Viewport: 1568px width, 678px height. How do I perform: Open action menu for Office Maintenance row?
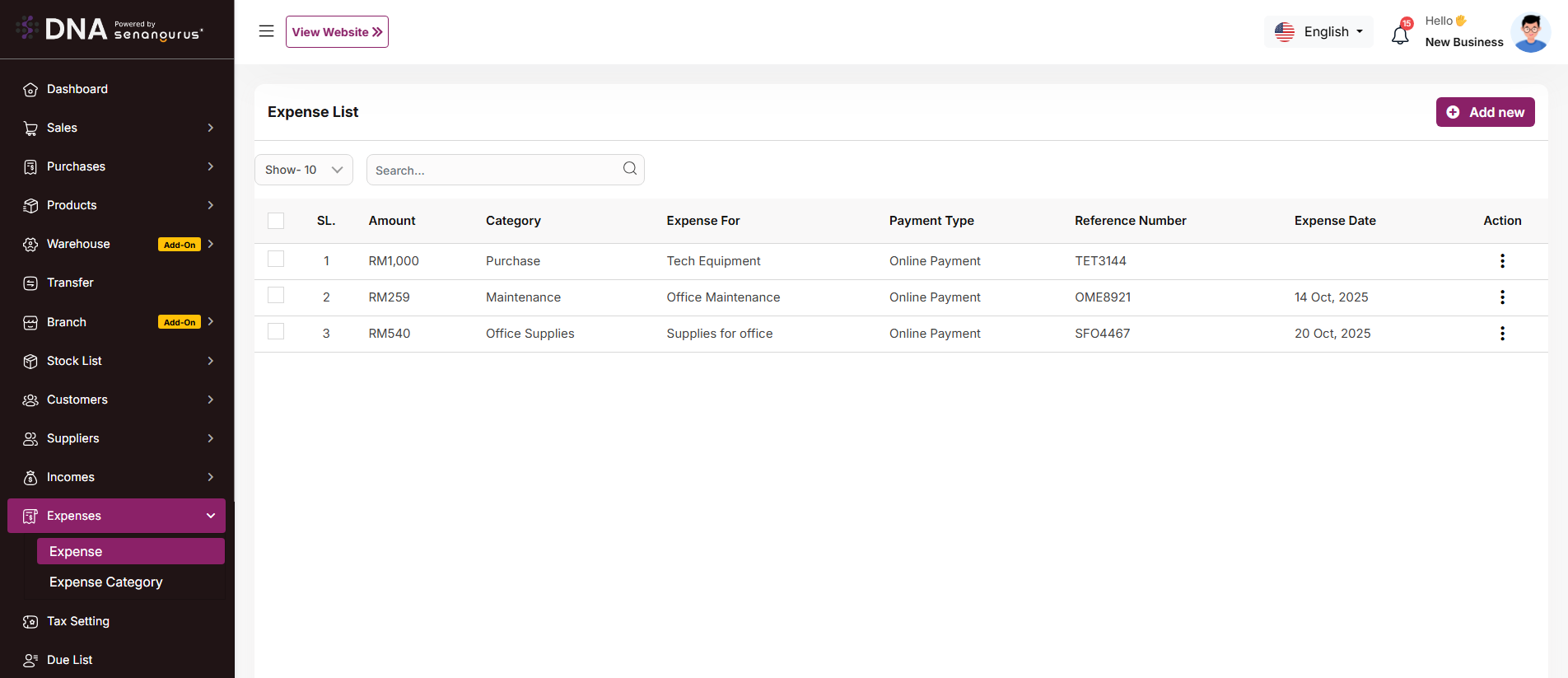point(1502,297)
